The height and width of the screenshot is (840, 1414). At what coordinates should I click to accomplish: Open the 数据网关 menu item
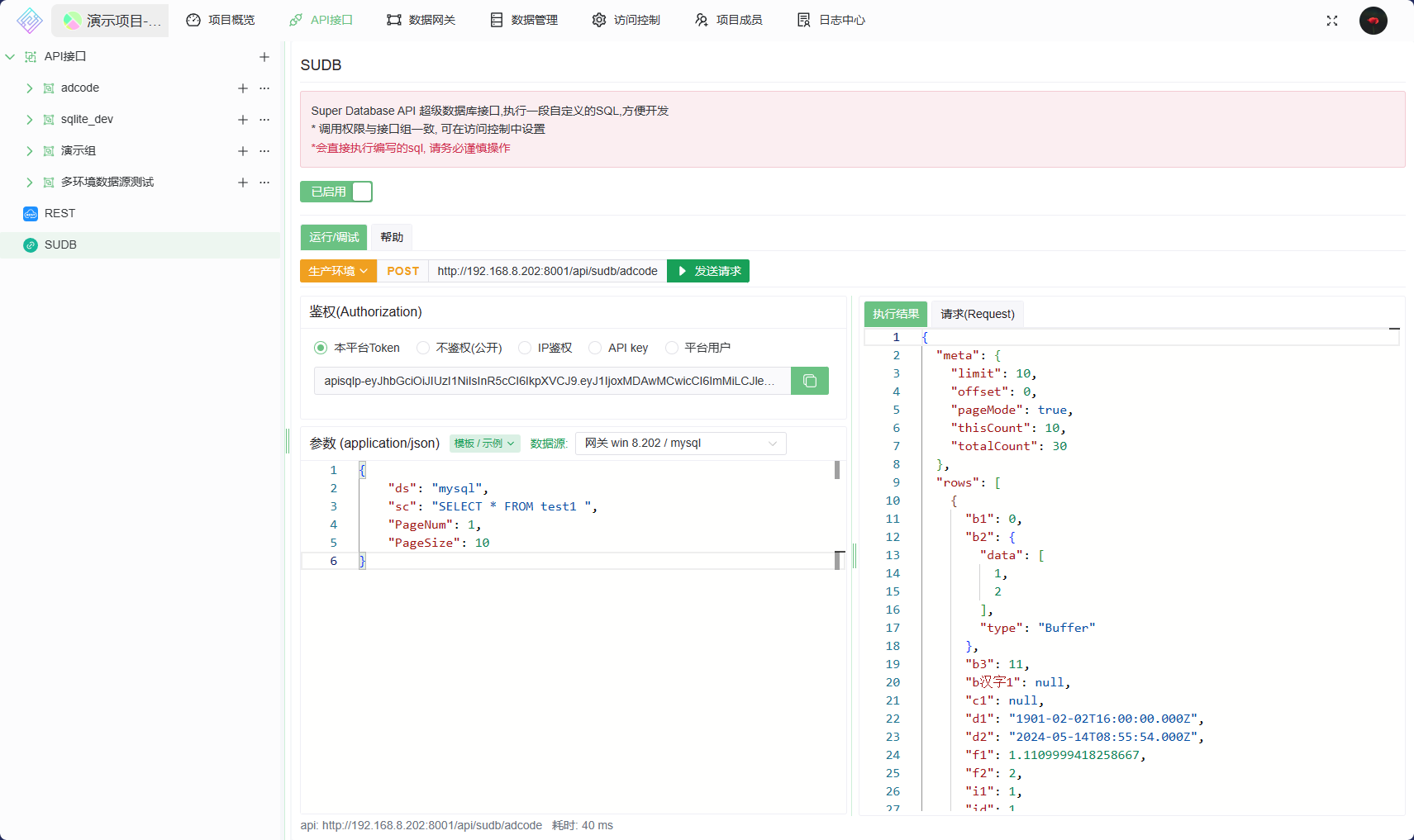(421, 20)
